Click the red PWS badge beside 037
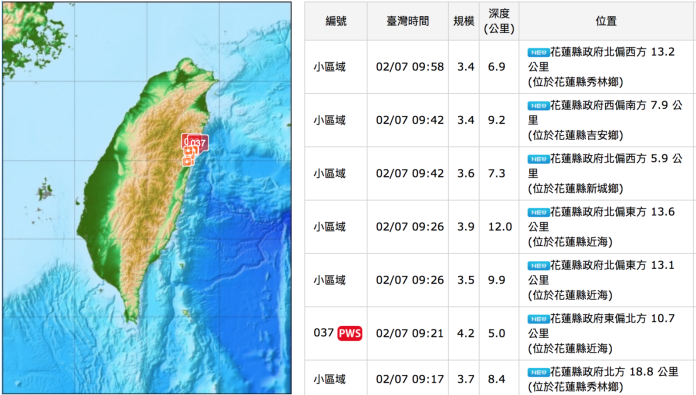The image size is (696, 395). 350,333
